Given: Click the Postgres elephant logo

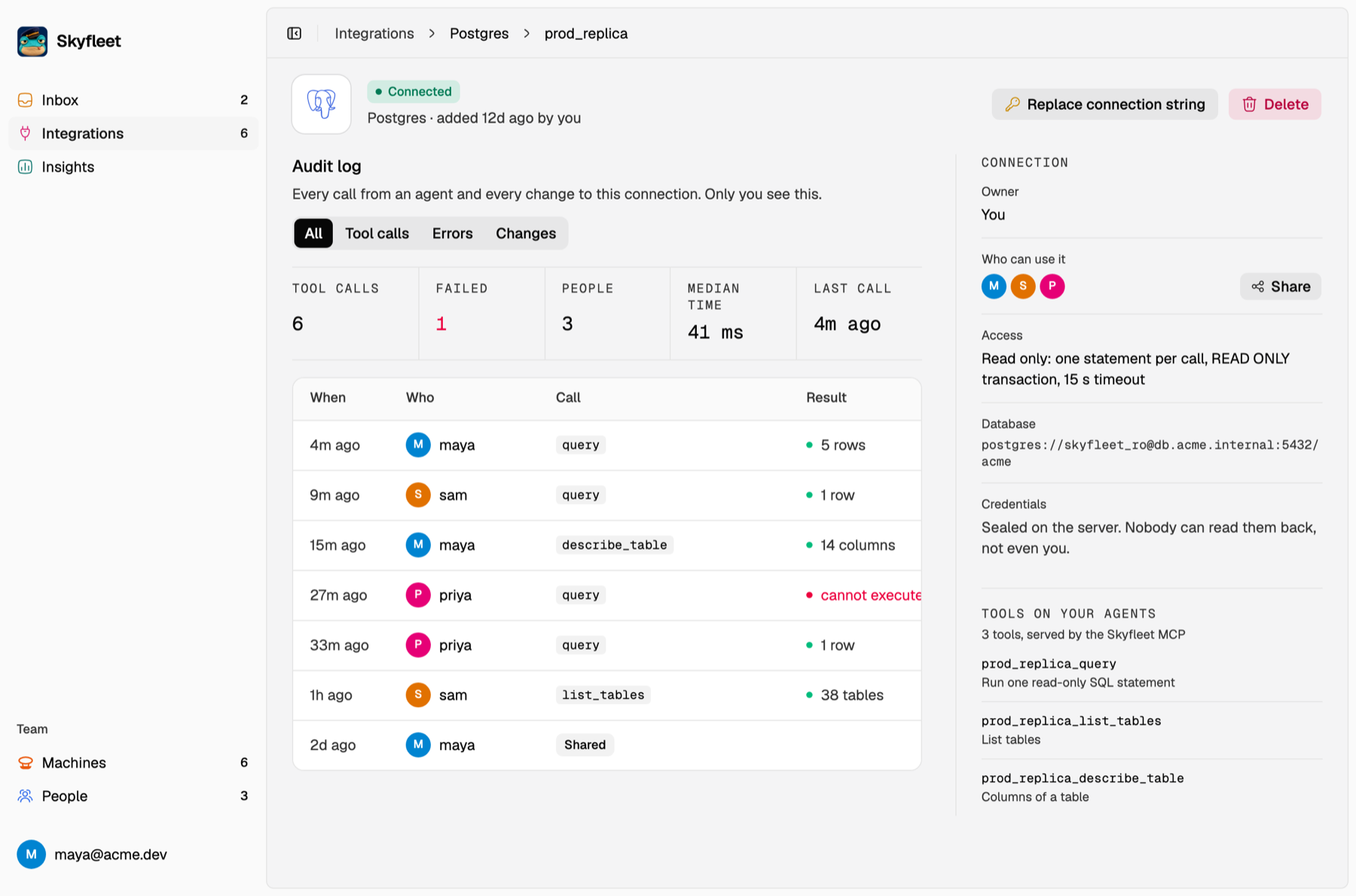Looking at the screenshot, I should point(322,104).
